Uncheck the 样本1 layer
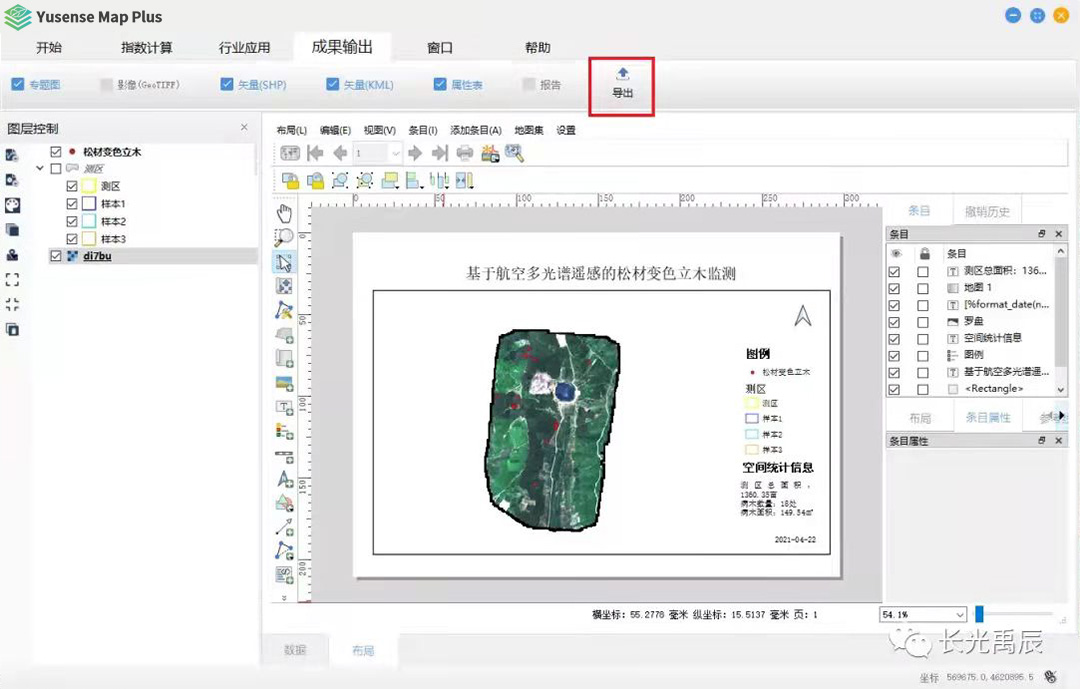 coord(72,204)
